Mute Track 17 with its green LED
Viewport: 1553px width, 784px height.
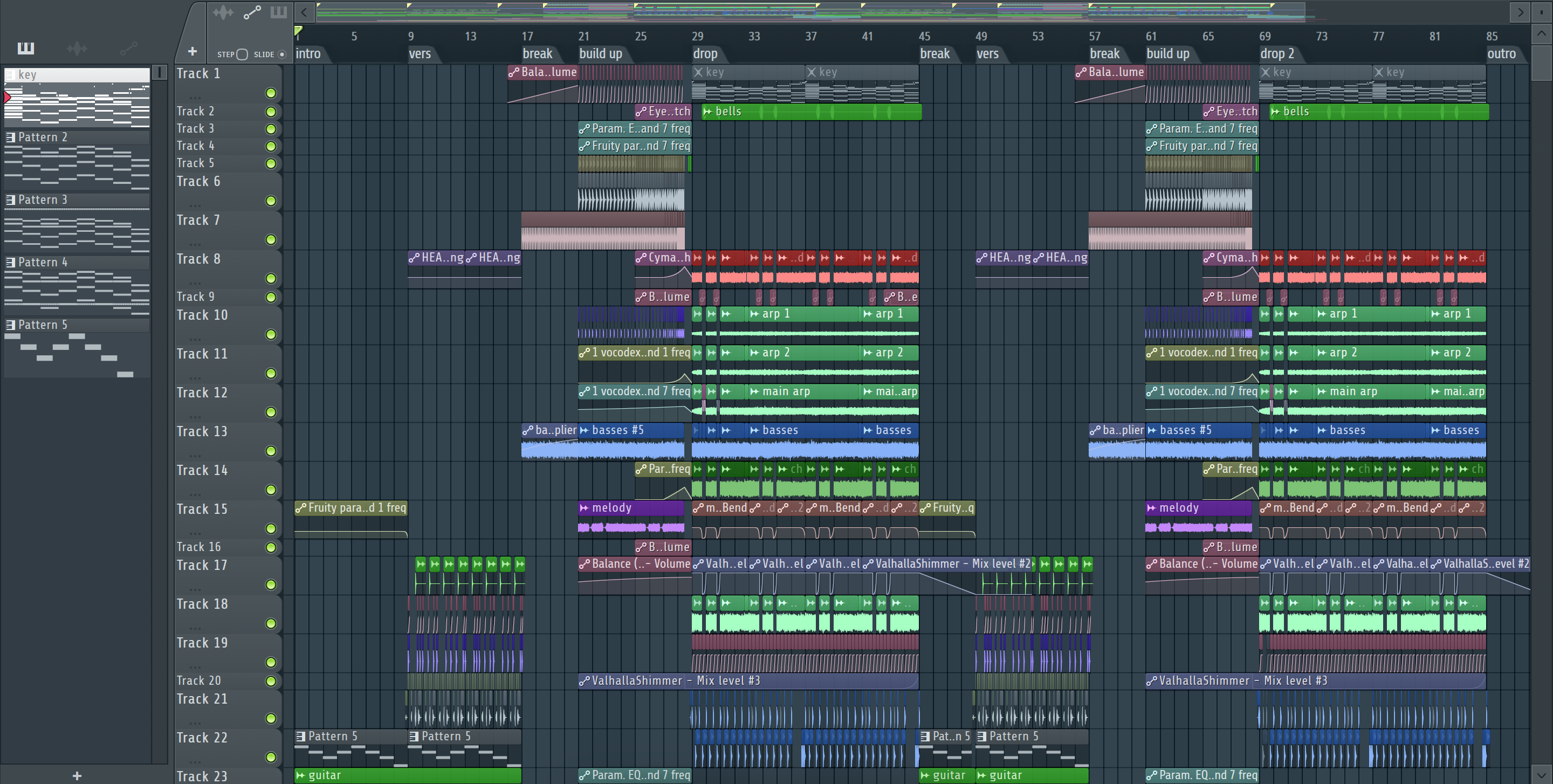pos(271,584)
